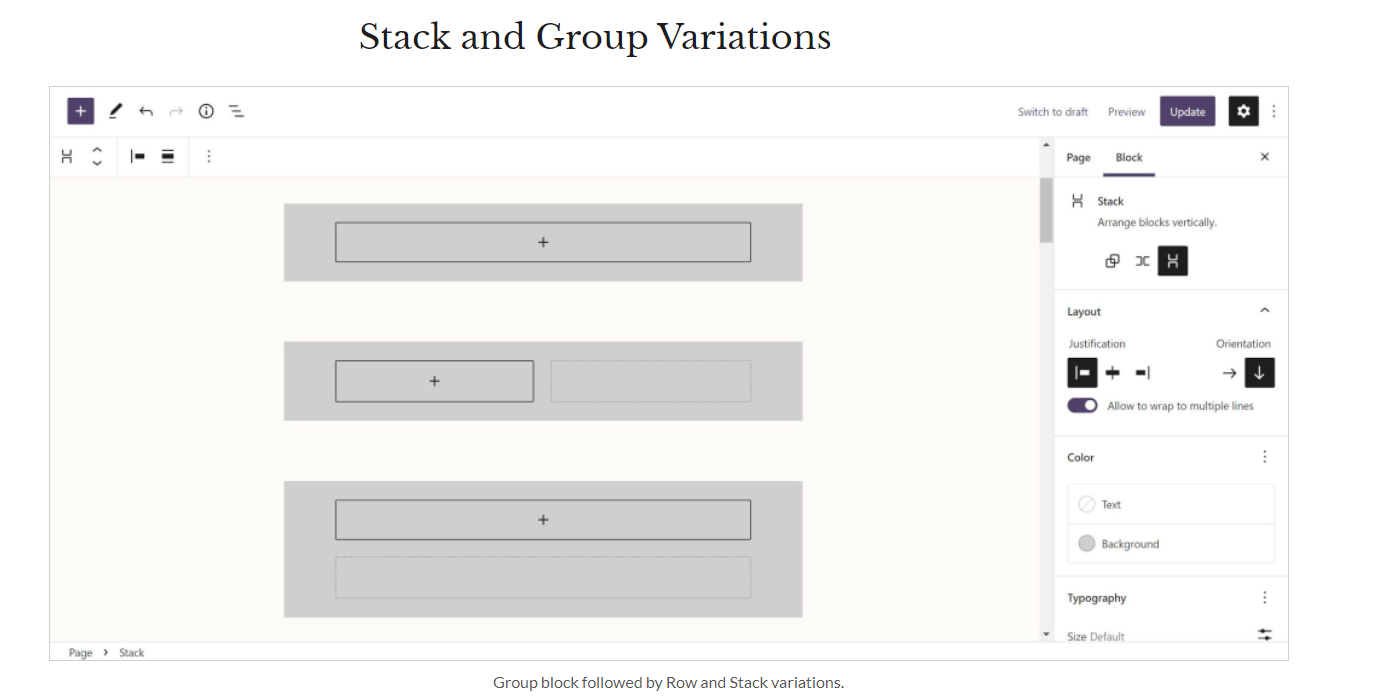Set orientation to horizontal arrow
This screenshot has height=700, width=1387.
(x=1229, y=373)
